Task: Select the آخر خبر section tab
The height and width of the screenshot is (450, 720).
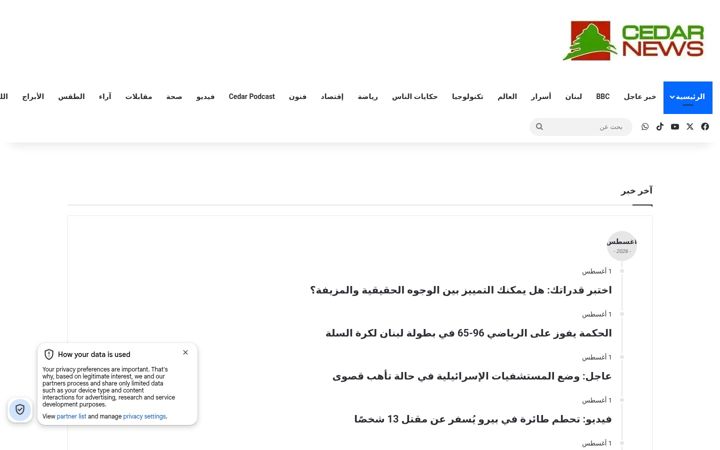Action: click(x=637, y=191)
